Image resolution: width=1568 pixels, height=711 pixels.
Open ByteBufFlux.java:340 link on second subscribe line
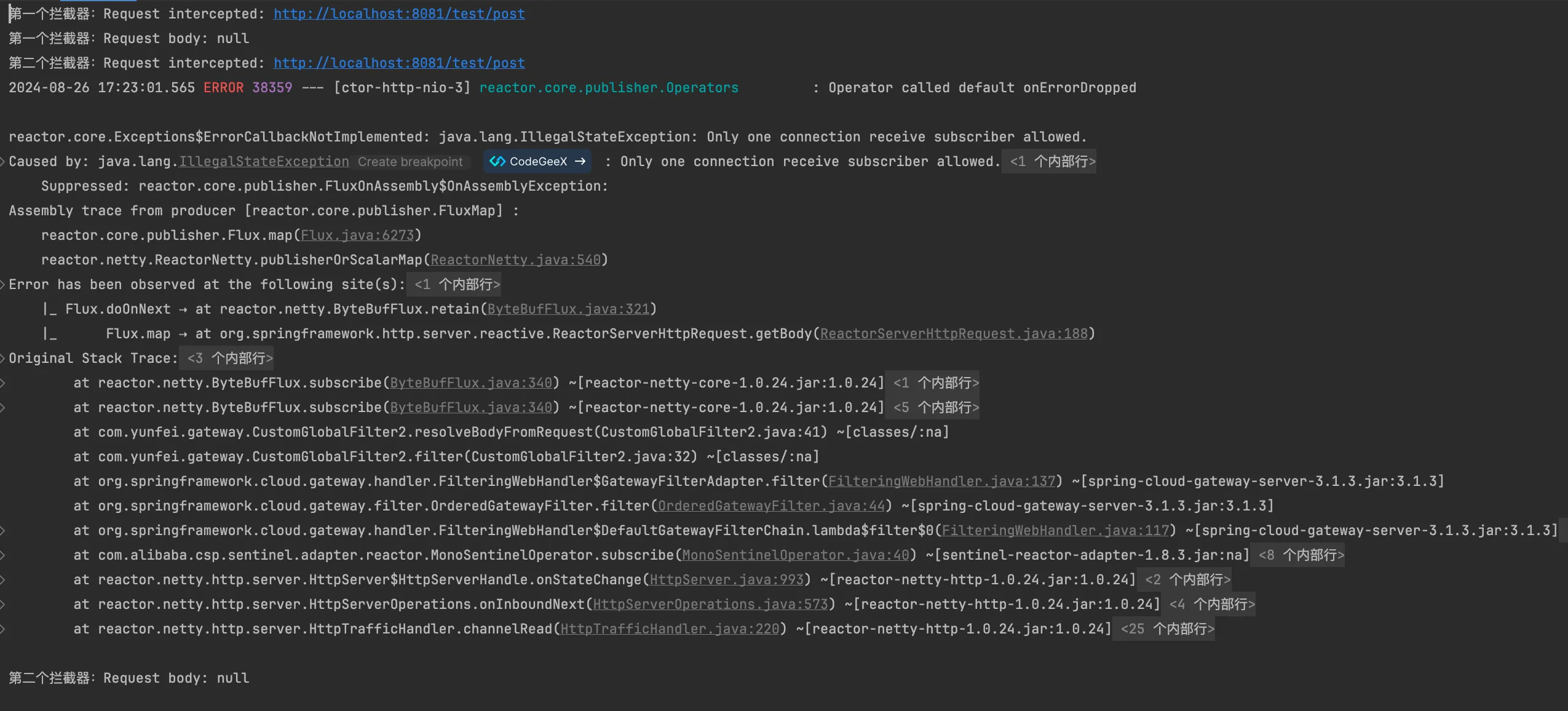tap(471, 407)
